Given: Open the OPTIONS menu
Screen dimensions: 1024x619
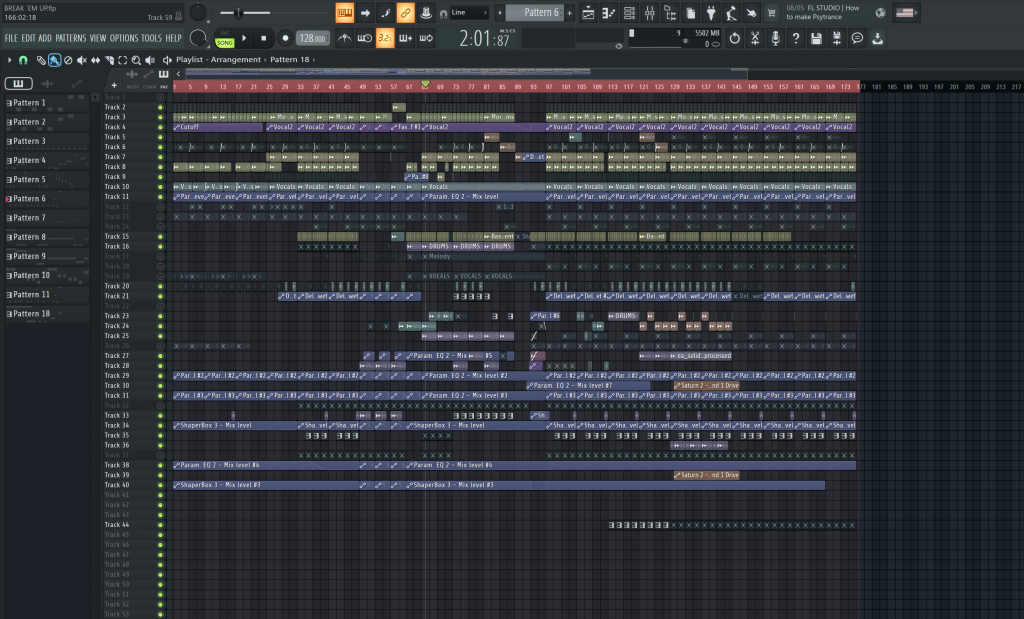Looking at the screenshot, I should [124, 38].
